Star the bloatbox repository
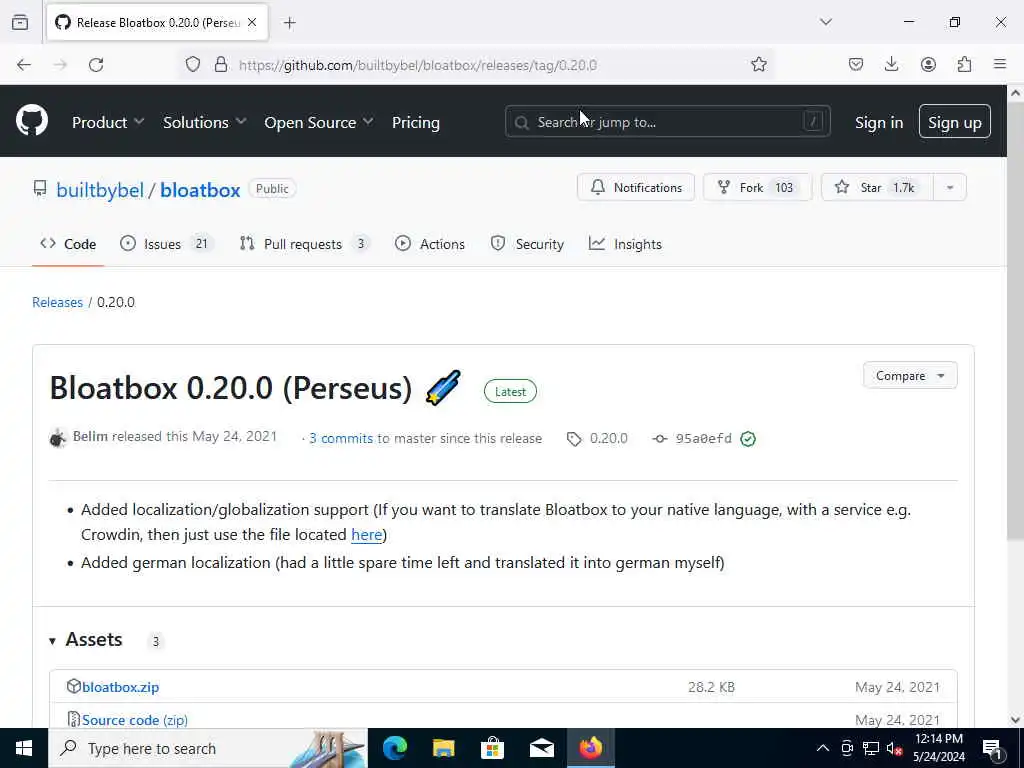The width and height of the screenshot is (1024, 768). coord(877,187)
